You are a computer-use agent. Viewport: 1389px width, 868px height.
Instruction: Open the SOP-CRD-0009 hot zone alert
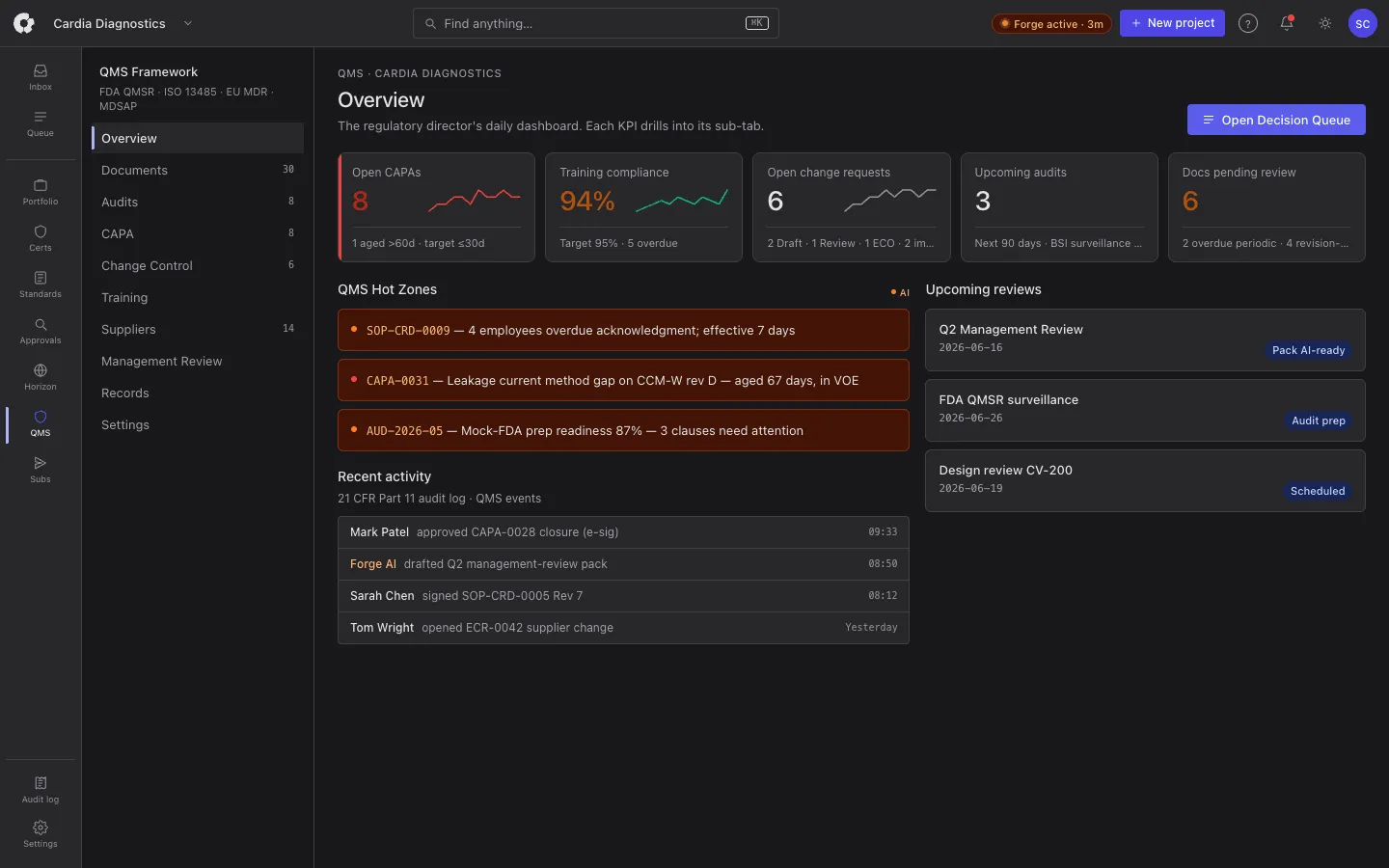623,330
